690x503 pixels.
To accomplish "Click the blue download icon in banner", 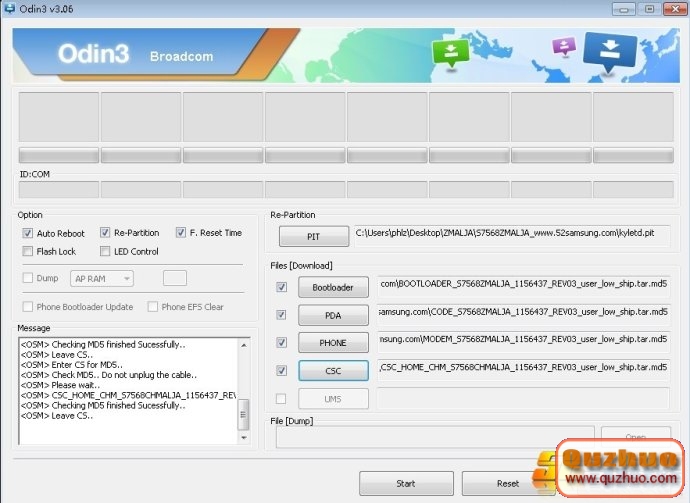I will click(610, 52).
